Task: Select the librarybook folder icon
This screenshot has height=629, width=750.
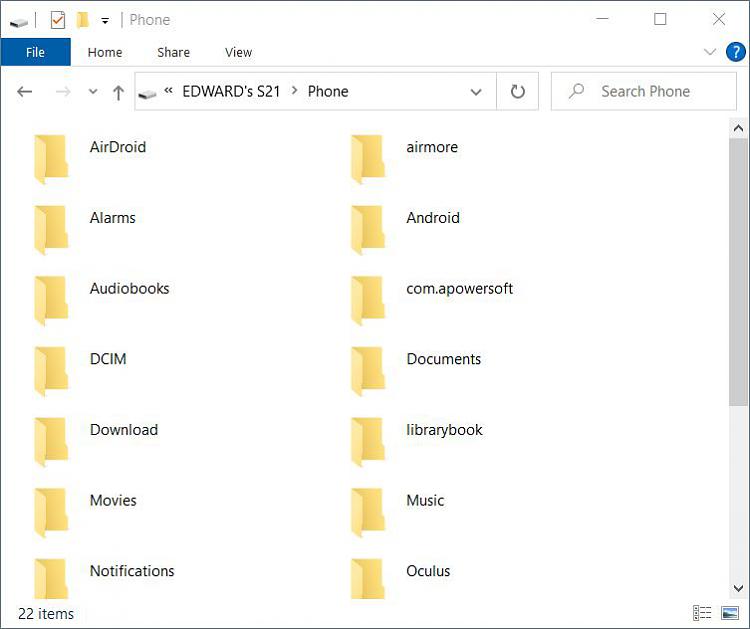Action: coord(368,442)
